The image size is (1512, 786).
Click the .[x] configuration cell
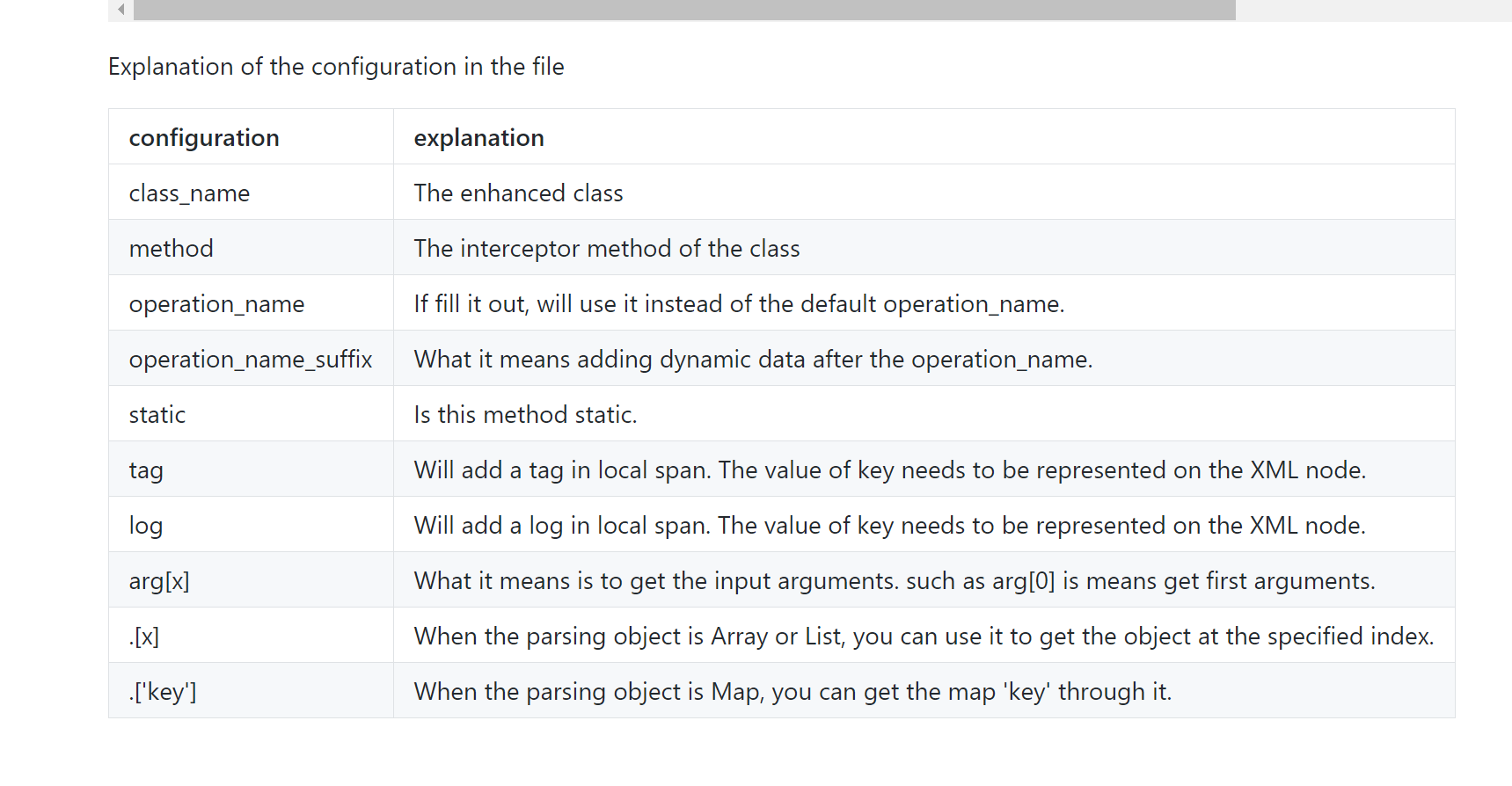pos(251,636)
